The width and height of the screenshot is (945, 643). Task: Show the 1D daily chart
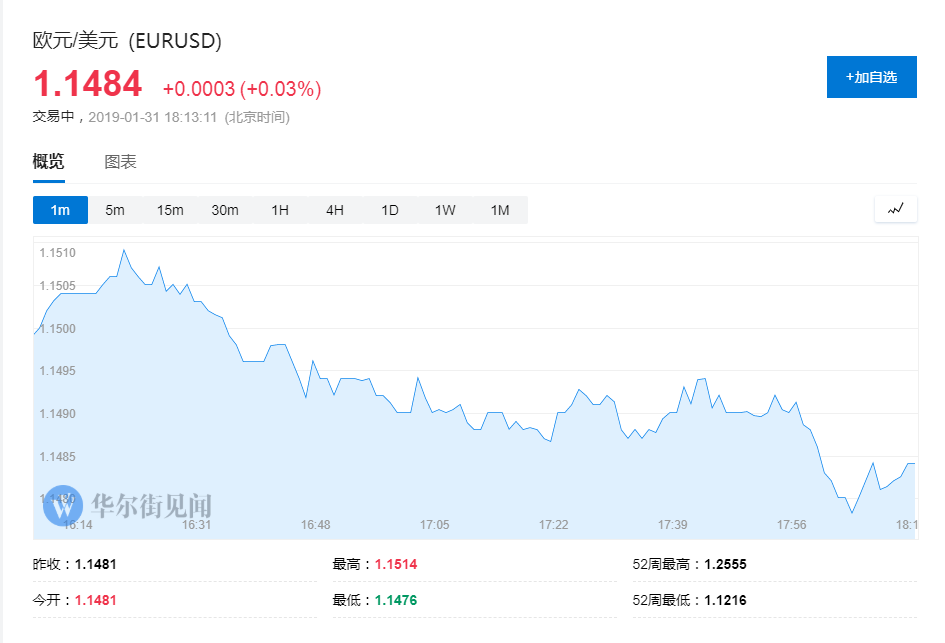pyautogui.click(x=390, y=210)
